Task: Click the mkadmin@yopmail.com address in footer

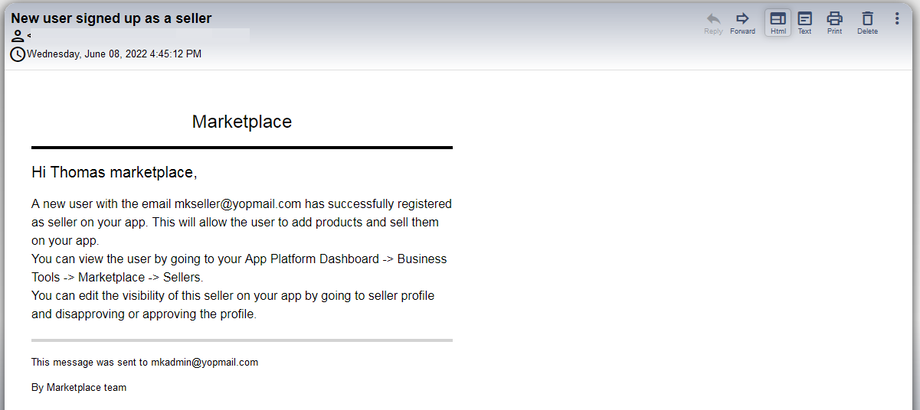Action: click(205, 362)
